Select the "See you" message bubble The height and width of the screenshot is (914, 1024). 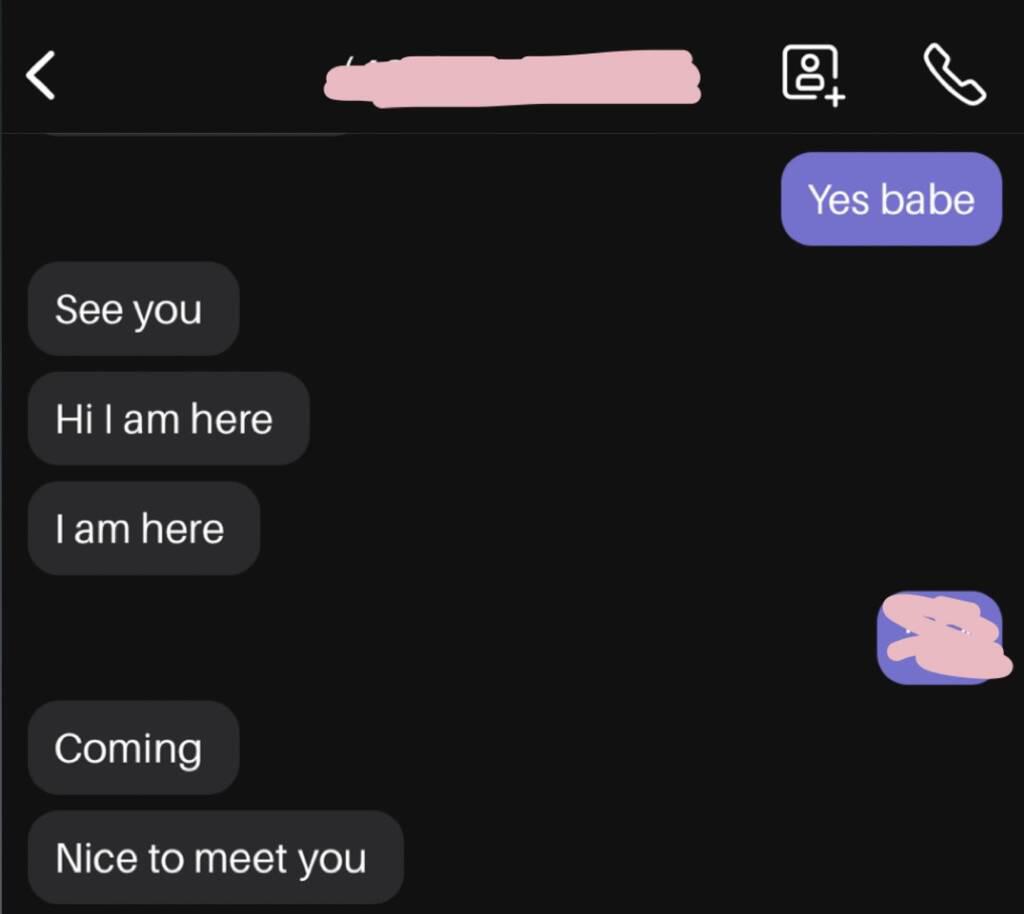click(134, 309)
